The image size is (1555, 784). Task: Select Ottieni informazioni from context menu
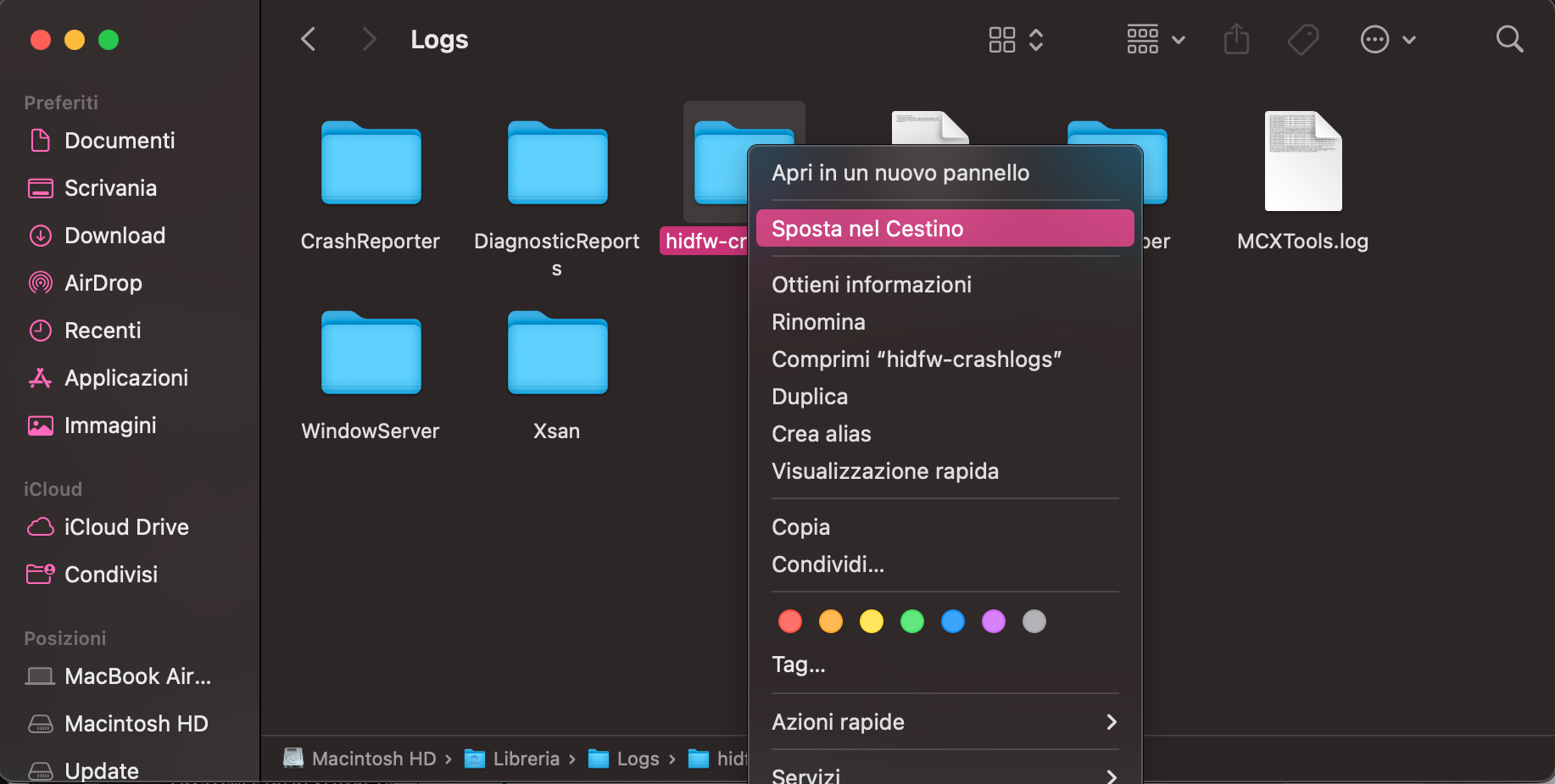point(872,285)
